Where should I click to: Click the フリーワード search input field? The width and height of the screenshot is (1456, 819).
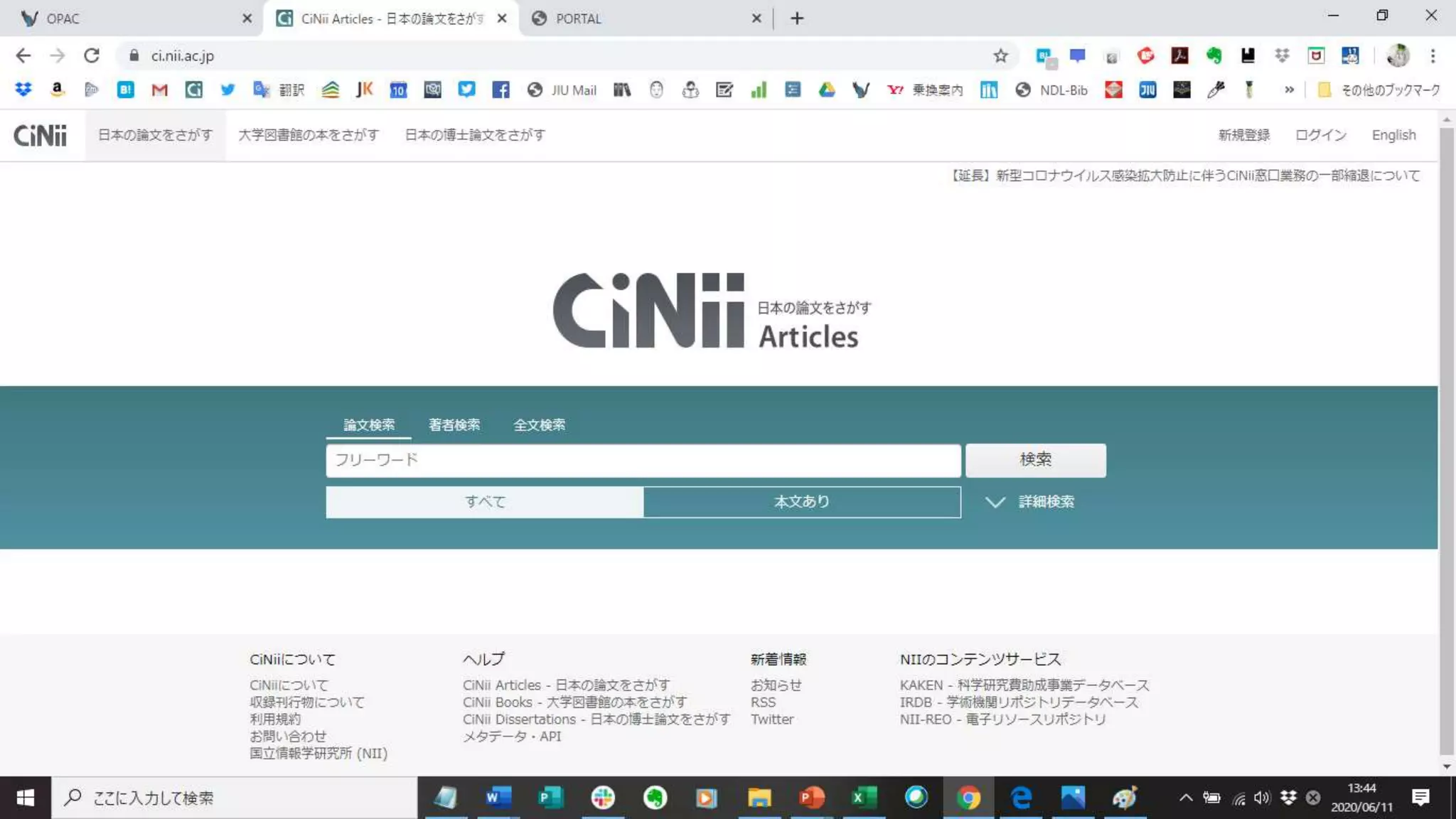(x=643, y=460)
